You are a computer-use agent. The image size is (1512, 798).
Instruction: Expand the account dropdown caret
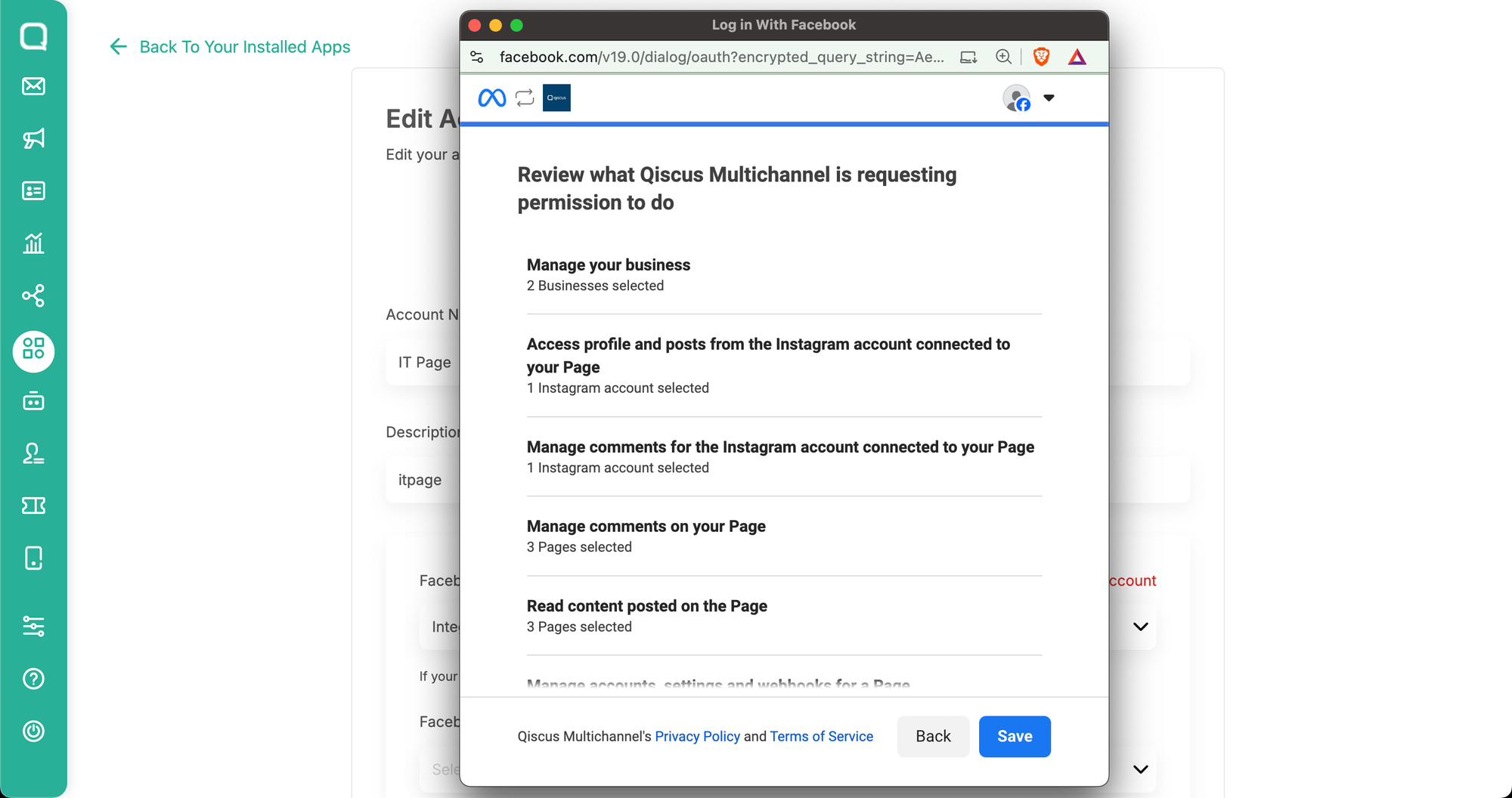[1049, 97]
